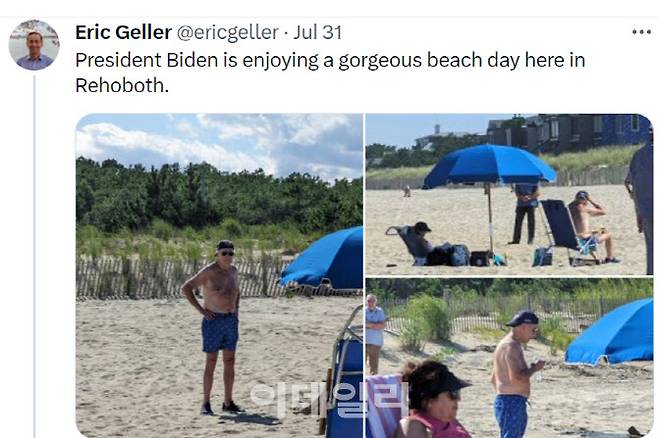Open the Eric Geller display name link
658x438 pixels.
[123, 32]
